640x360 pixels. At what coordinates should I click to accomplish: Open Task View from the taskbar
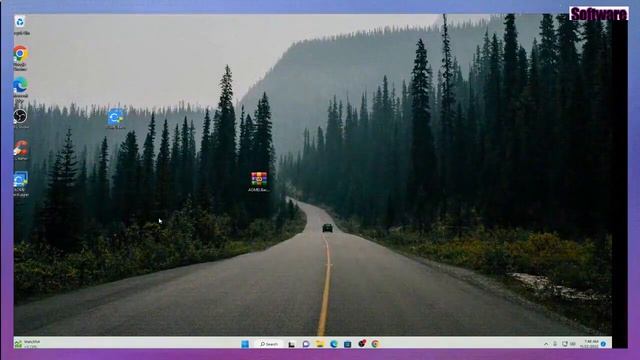(291, 344)
